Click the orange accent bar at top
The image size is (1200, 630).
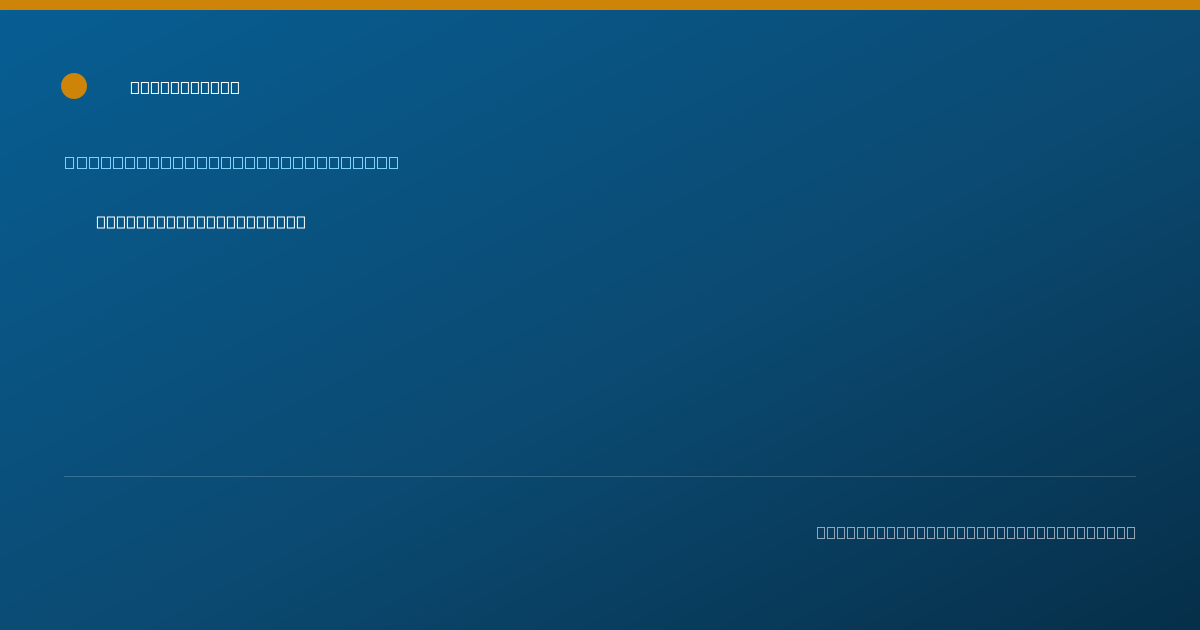(x=600, y=5)
